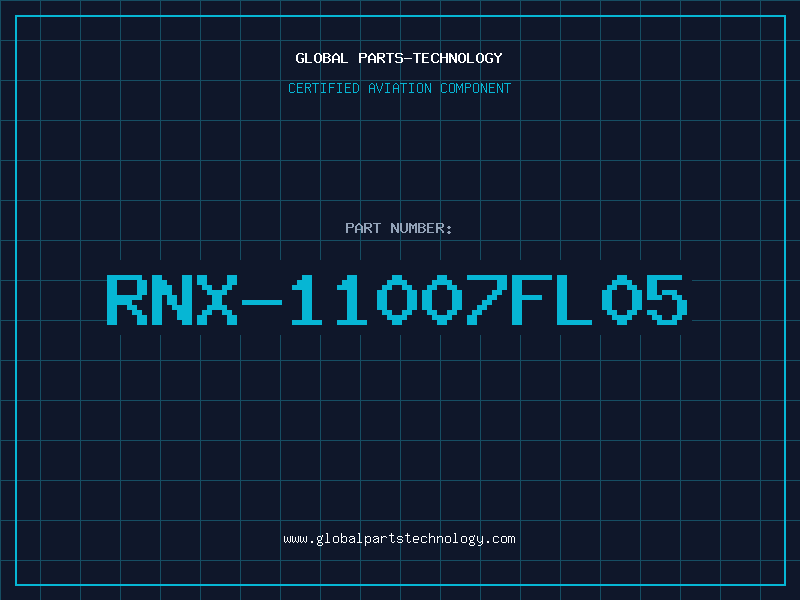Click the first 0 after 11
Viewport: 800px width, 600px height.
(397, 299)
